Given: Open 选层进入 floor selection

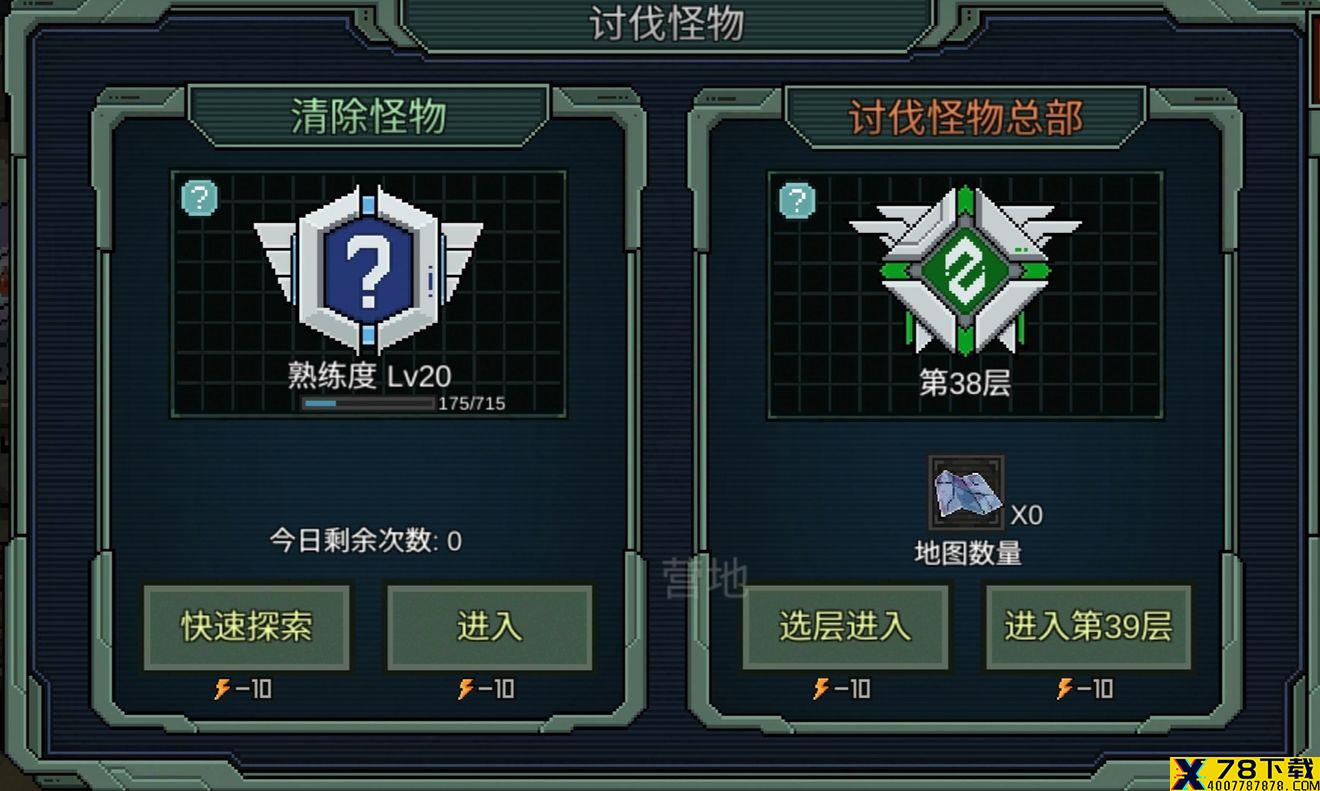Looking at the screenshot, I should (x=845, y=627).
